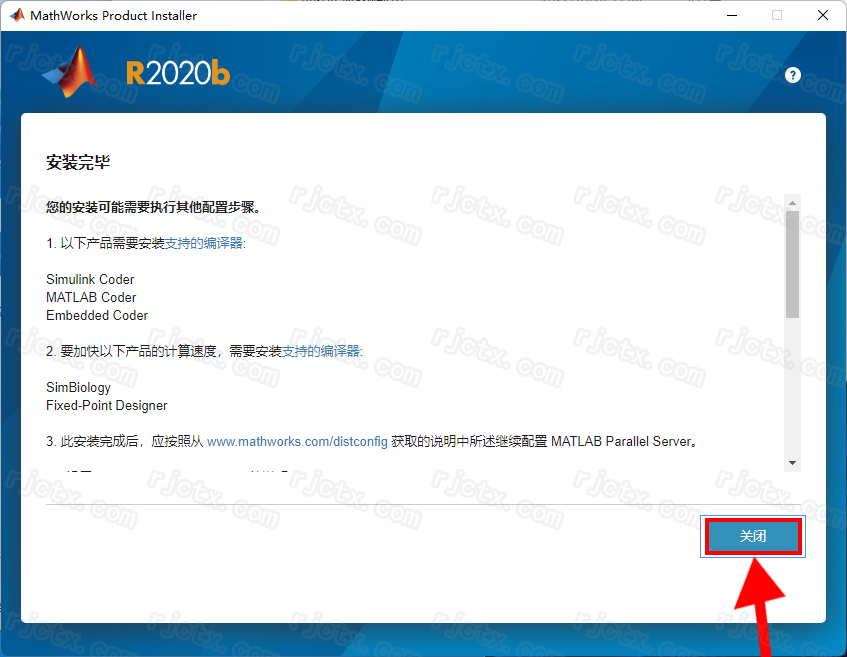Select the Embedded Coder text
The width and height of the screenshot is (847, 657).
click(x=97, y=315)
